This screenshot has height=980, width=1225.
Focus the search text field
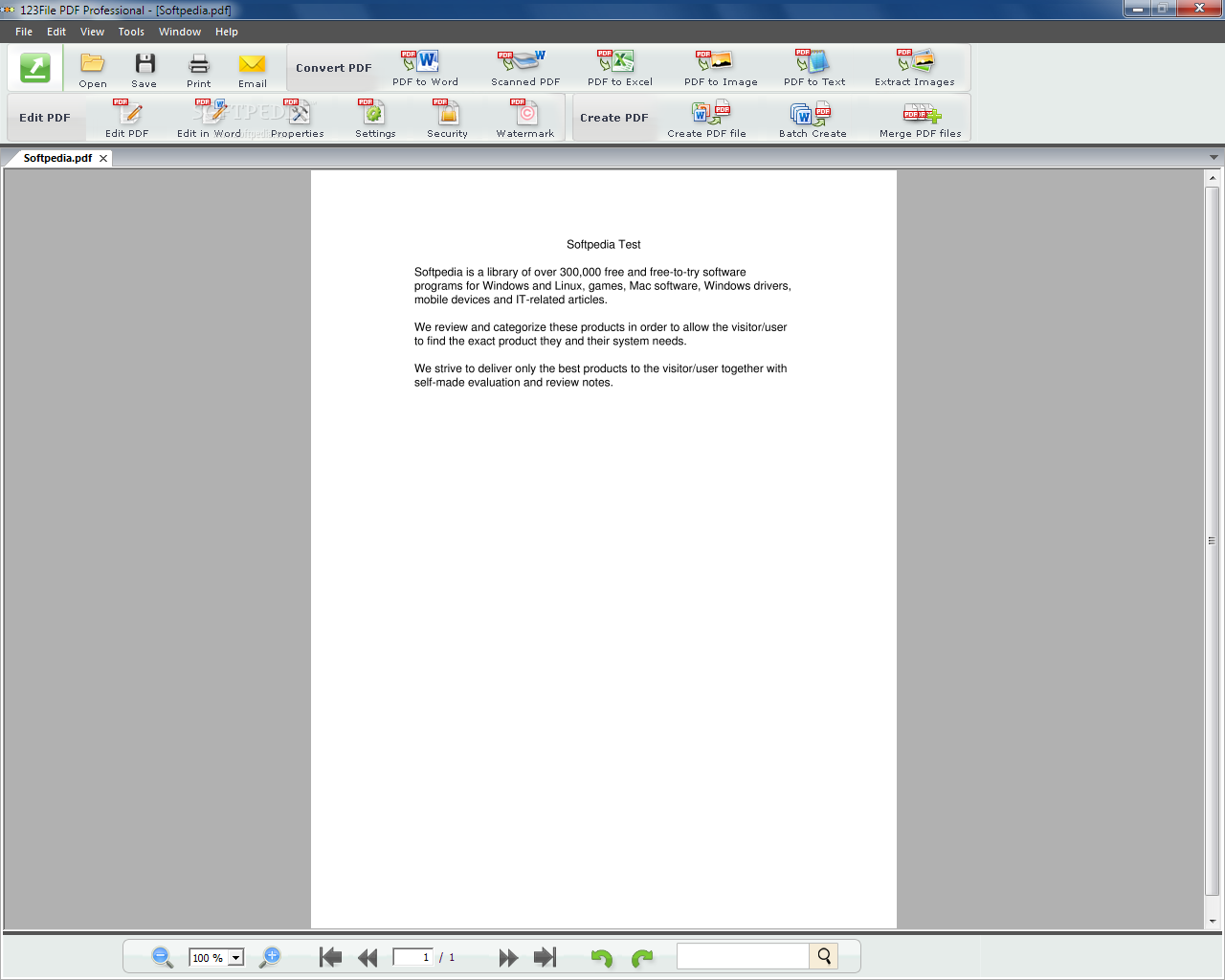click(744, 956)
